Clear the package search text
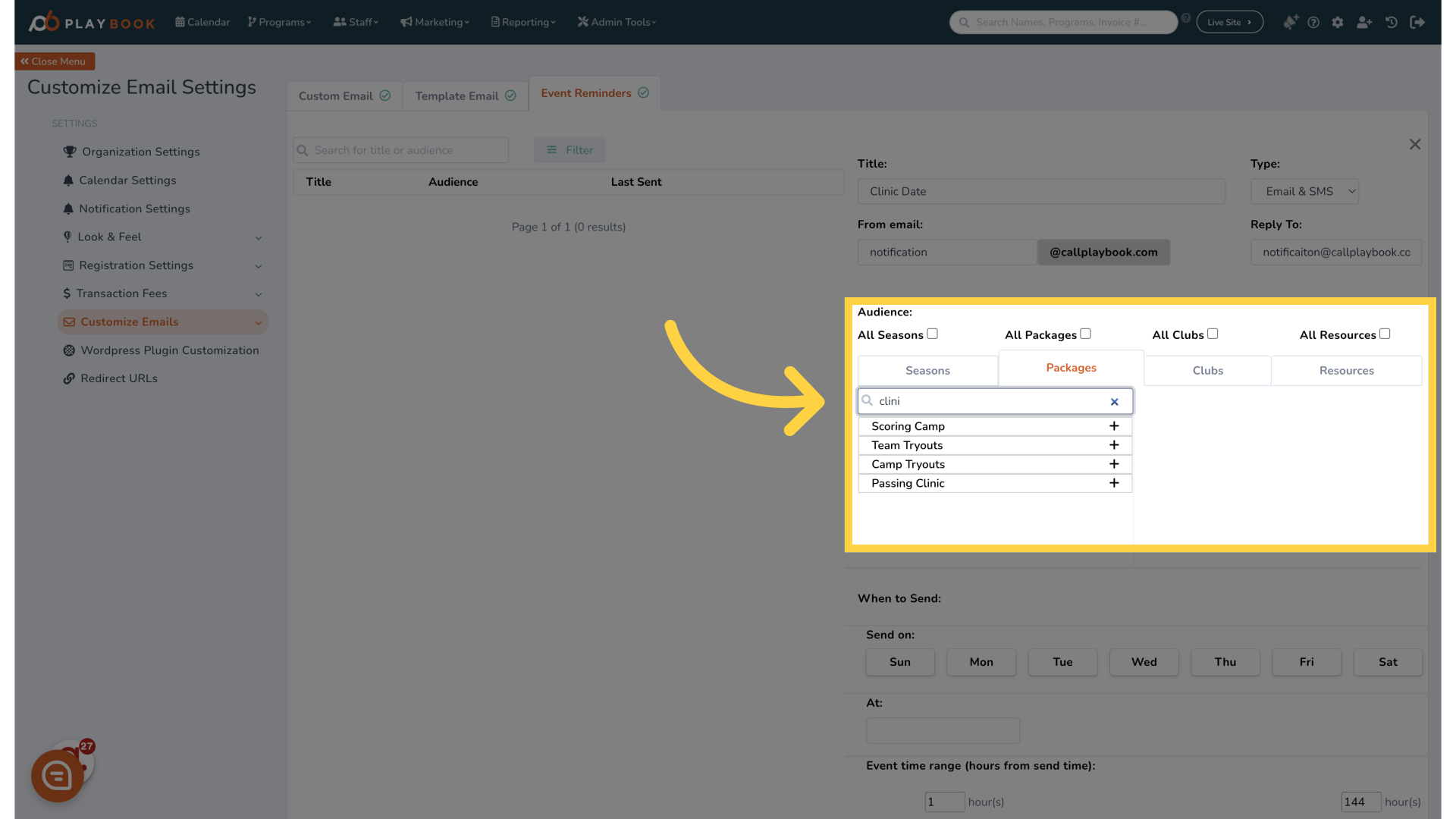 click(1115, 402)
